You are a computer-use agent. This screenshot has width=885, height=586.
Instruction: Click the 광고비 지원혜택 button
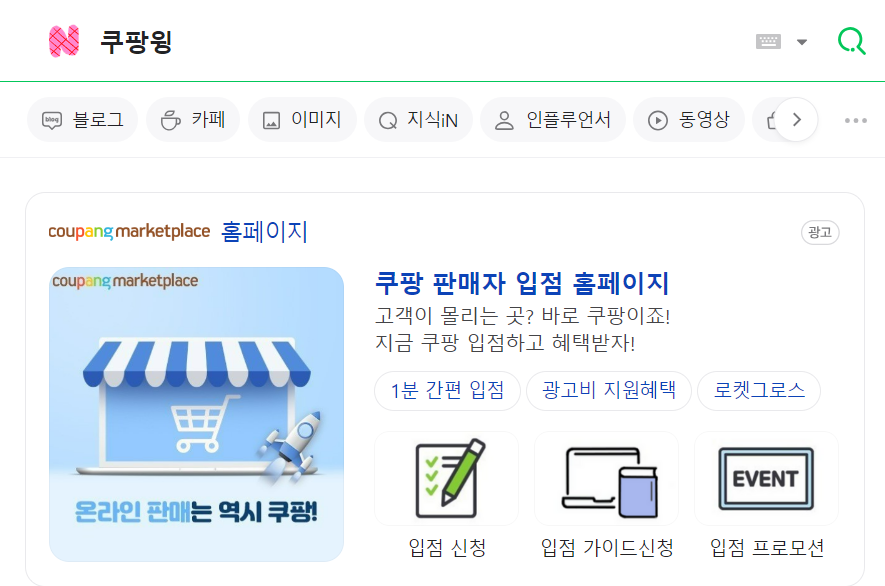[608, 391]
